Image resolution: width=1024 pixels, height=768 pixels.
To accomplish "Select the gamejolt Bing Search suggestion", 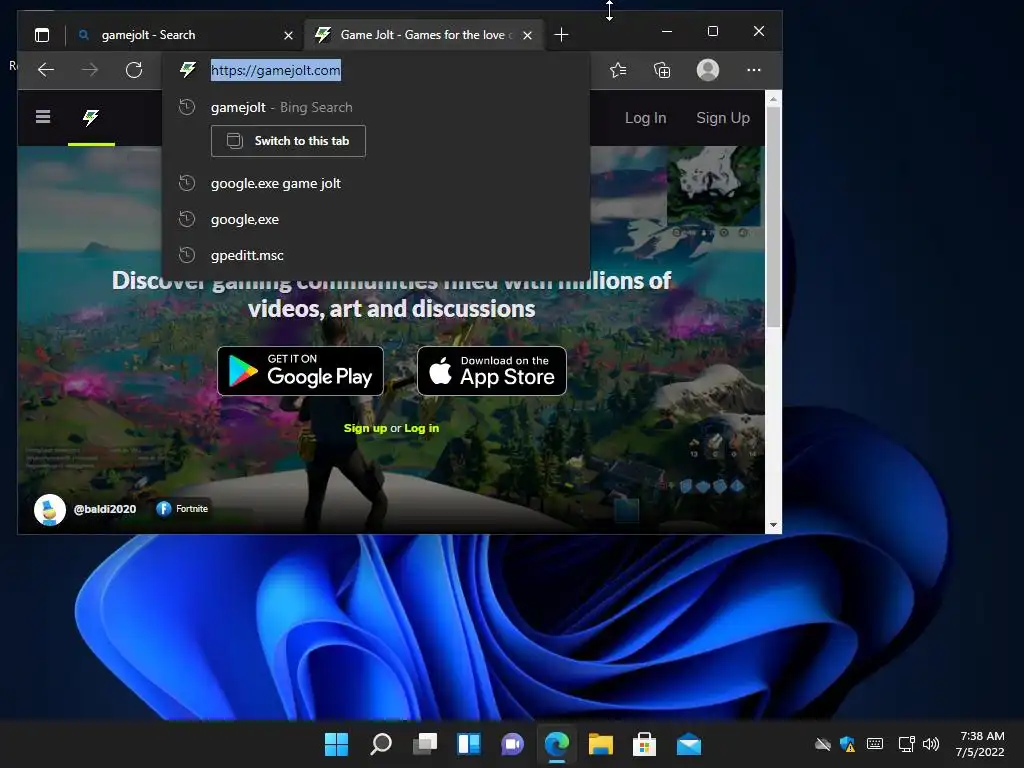I will click(376, 107).
